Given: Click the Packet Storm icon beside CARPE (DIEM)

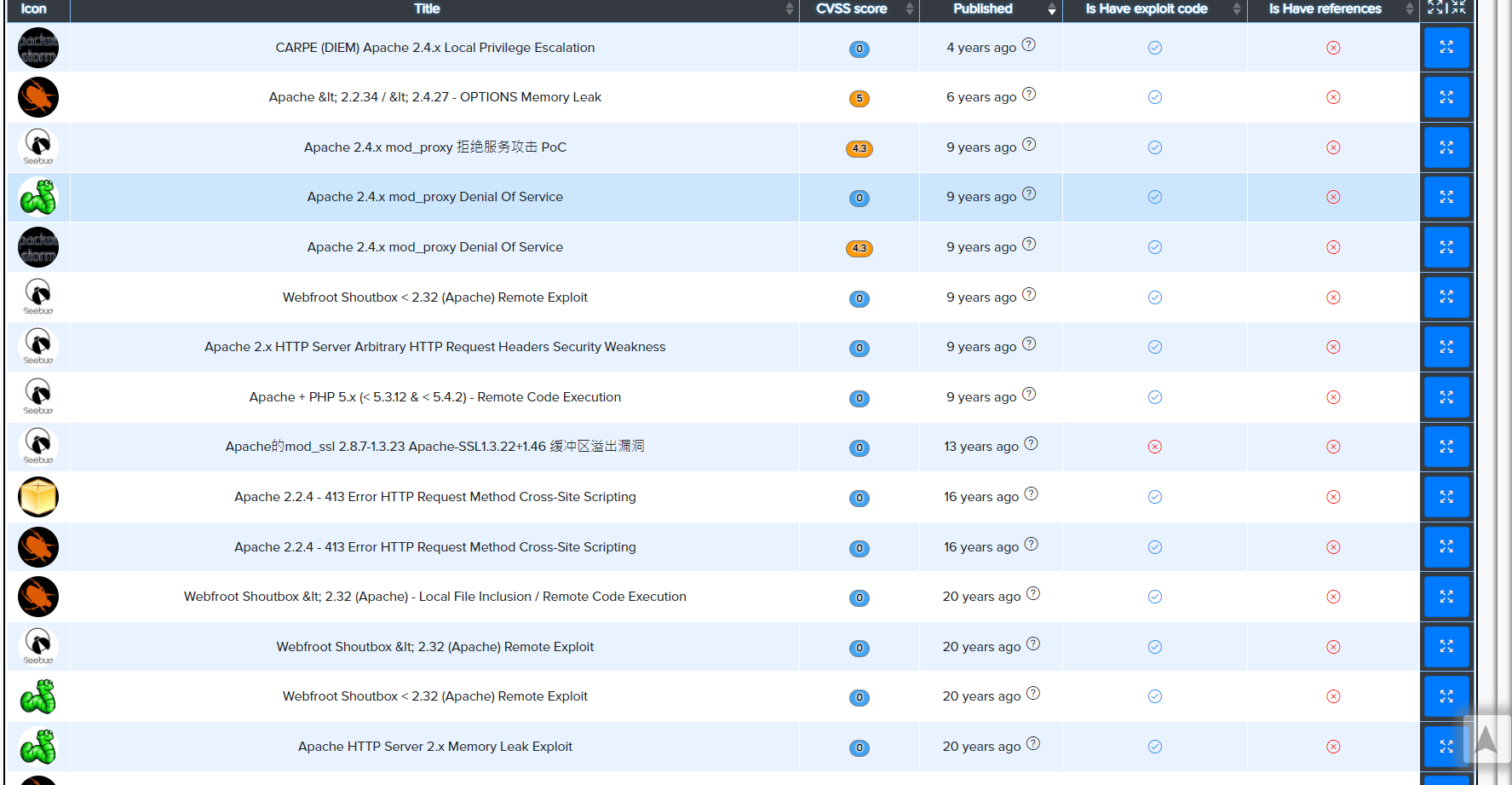Looking at the screenshot, I should [x=38, y=48].
